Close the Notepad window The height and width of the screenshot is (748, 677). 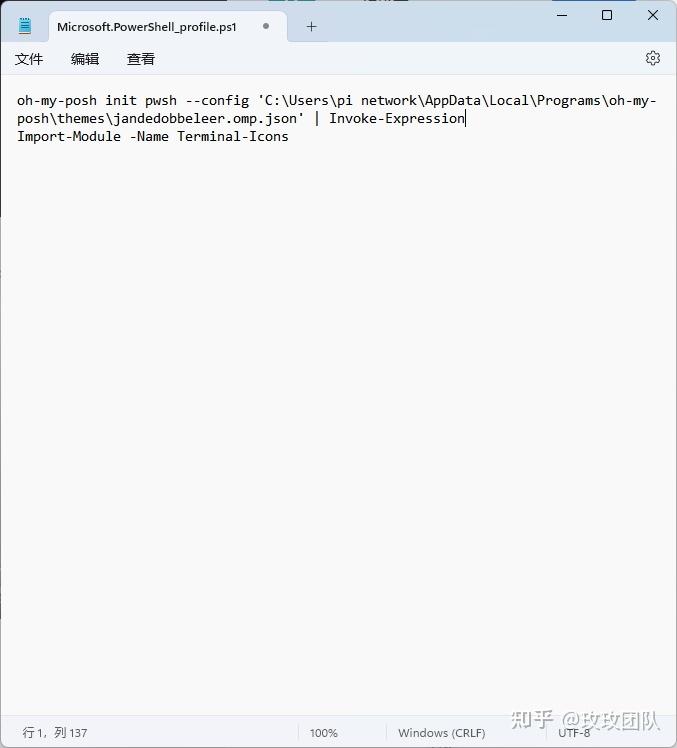[x=653, y=15]
